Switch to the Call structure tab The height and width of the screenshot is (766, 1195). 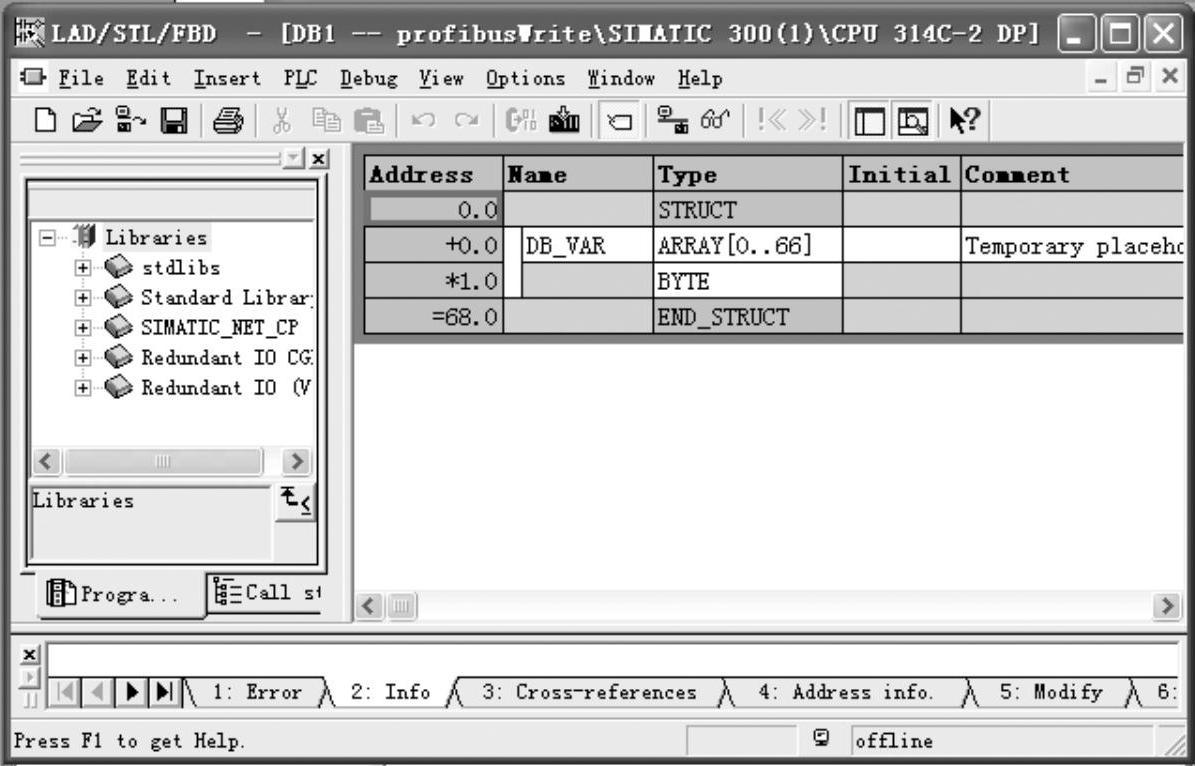tap(265, 591)
